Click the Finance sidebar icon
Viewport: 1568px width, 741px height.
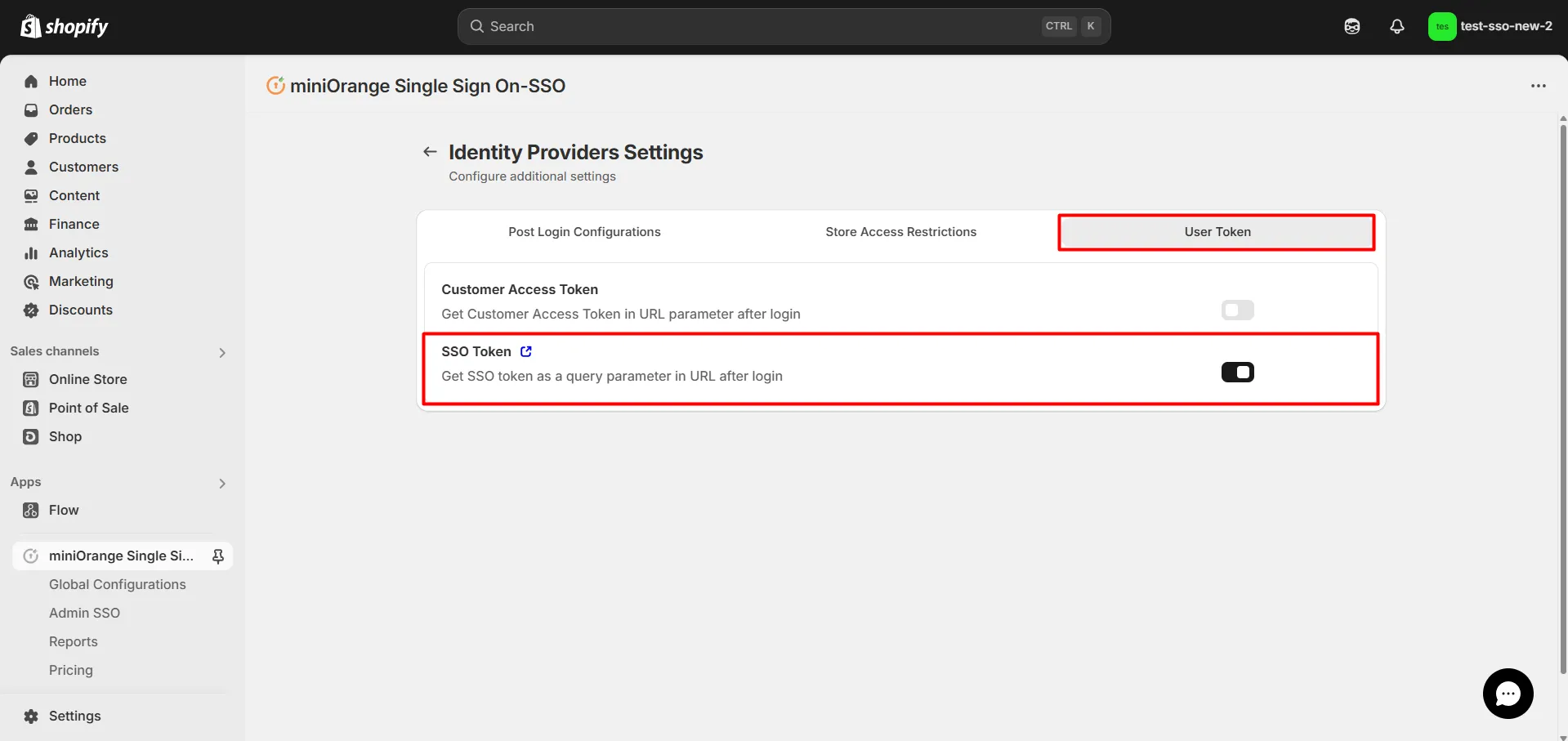[31, 225]
